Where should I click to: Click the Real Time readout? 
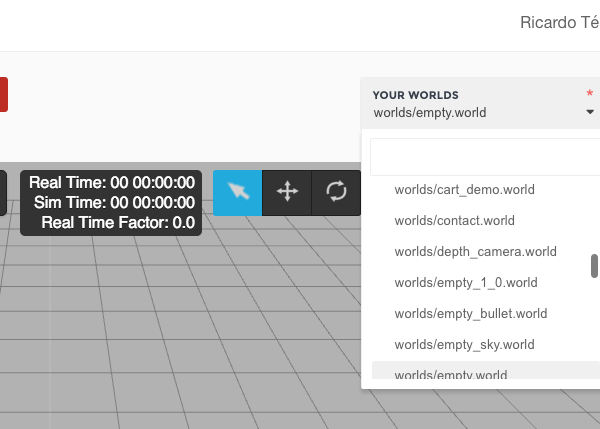(112, 183)
